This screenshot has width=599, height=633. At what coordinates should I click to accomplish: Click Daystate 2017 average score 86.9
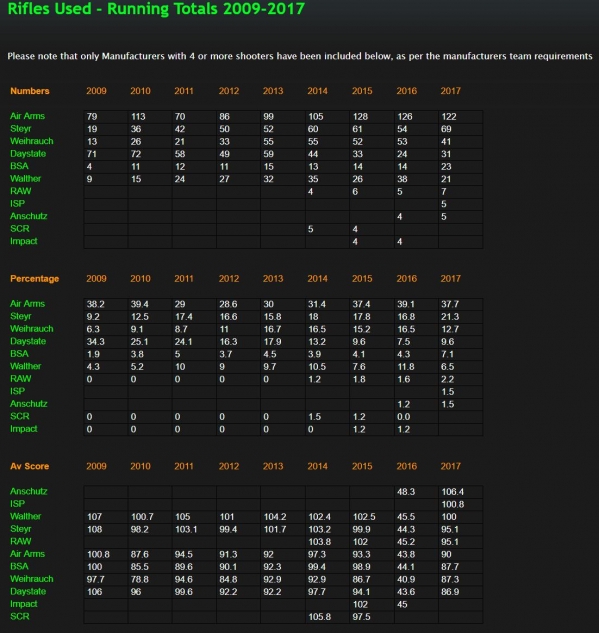click(450, 592)
